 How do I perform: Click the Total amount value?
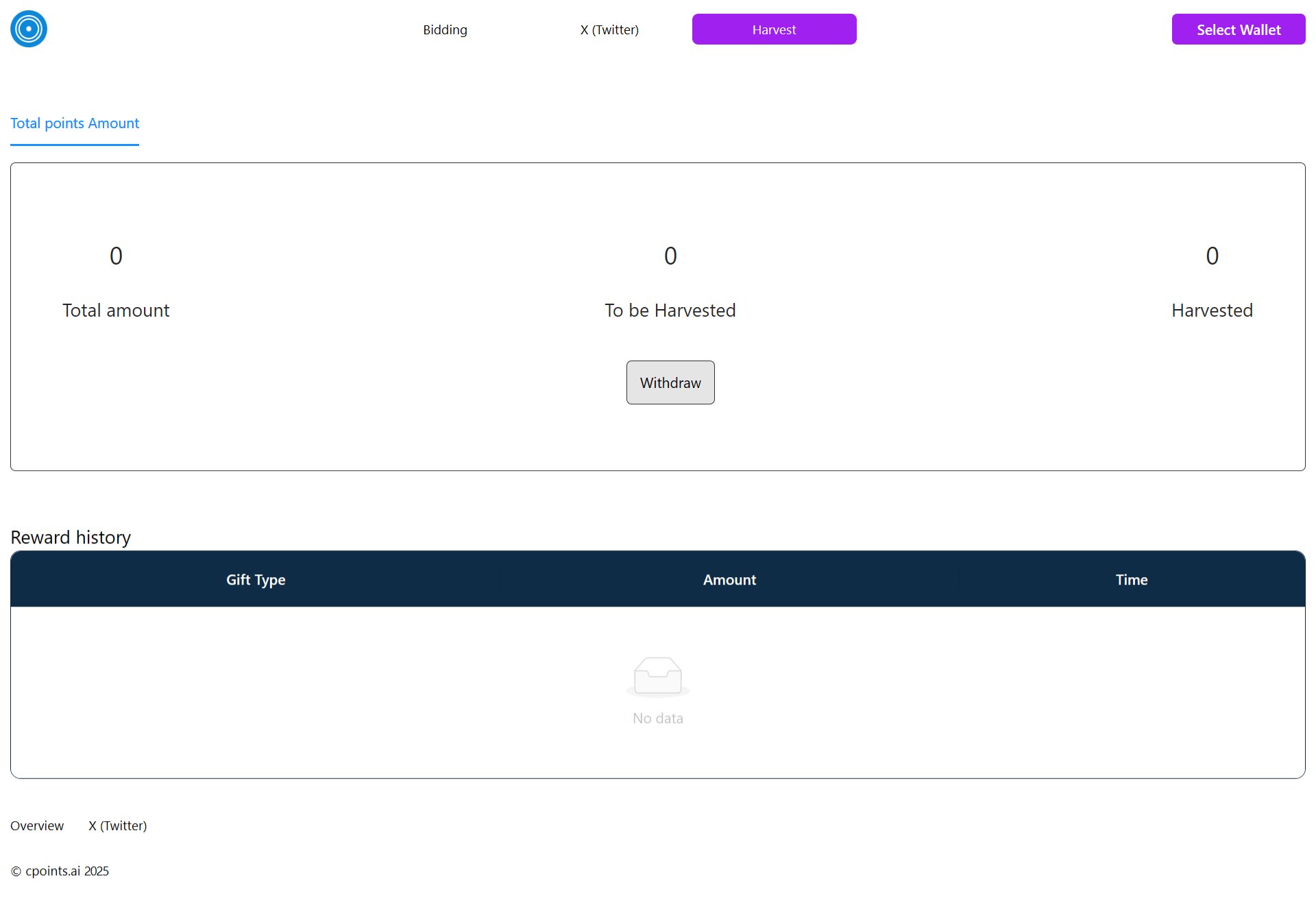116,256
